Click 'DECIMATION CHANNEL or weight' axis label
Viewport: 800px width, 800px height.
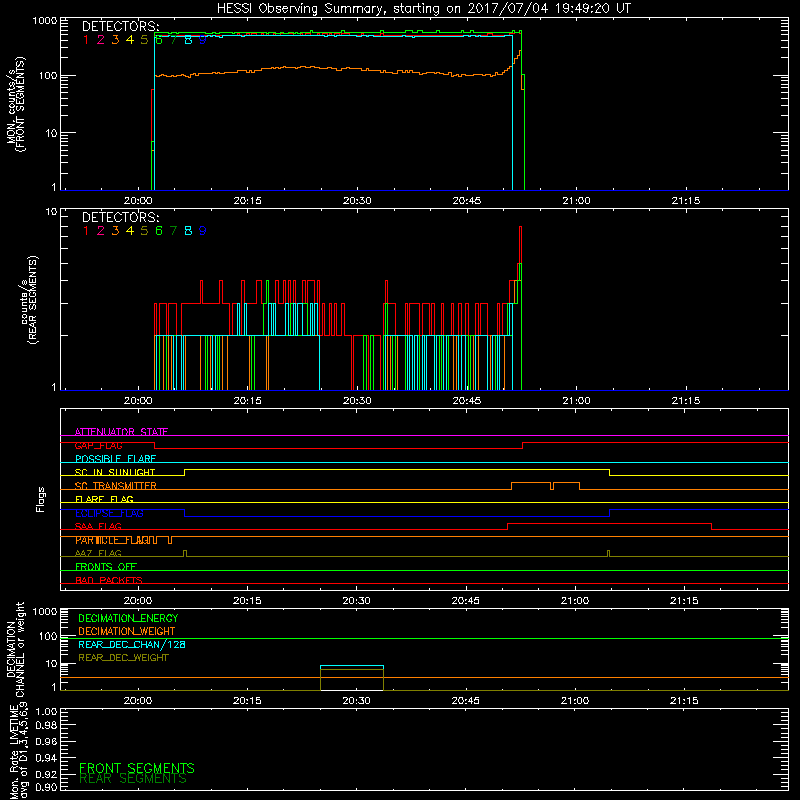point(16,649)
